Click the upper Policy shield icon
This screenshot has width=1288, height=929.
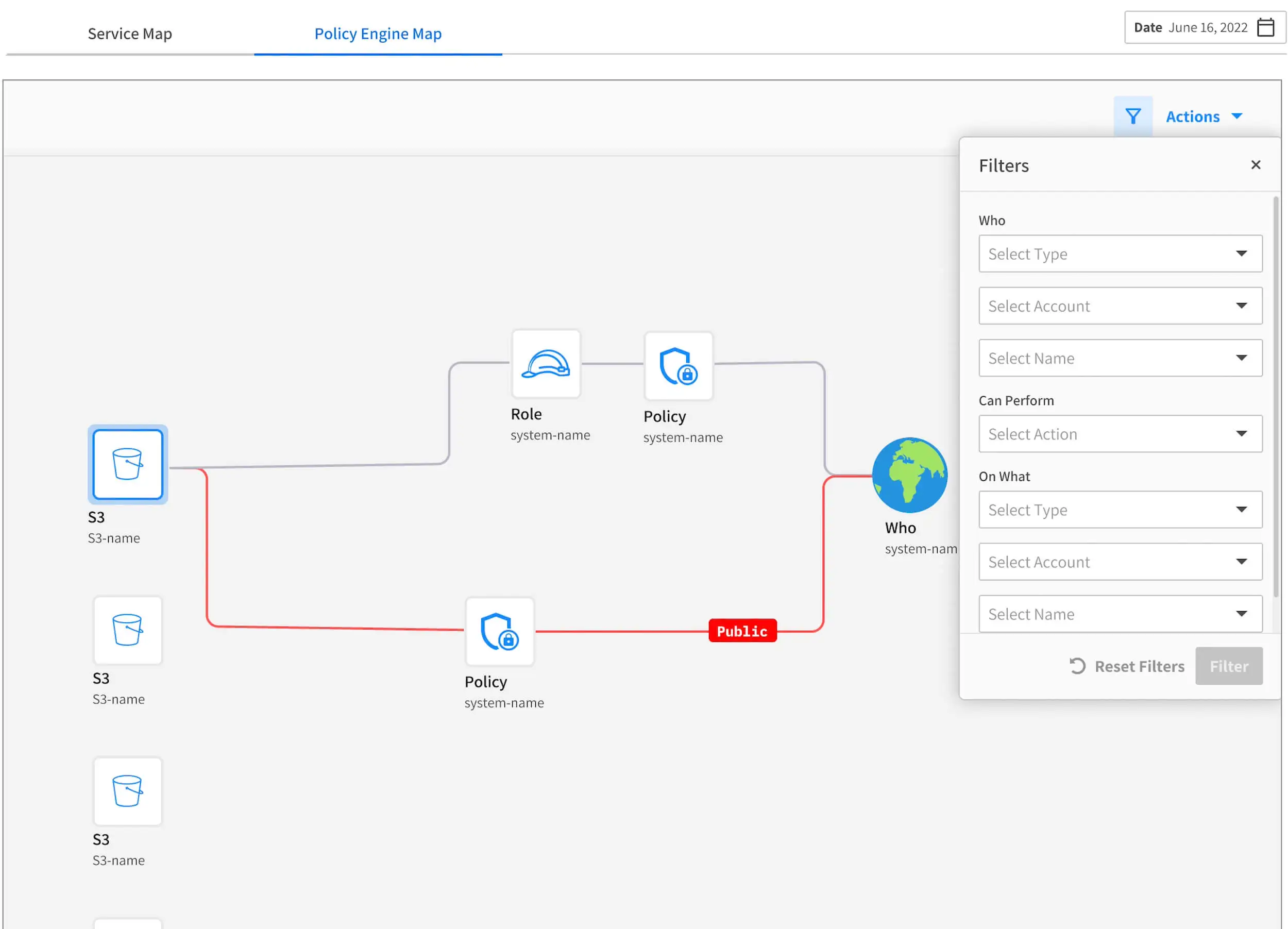[678, 366]
